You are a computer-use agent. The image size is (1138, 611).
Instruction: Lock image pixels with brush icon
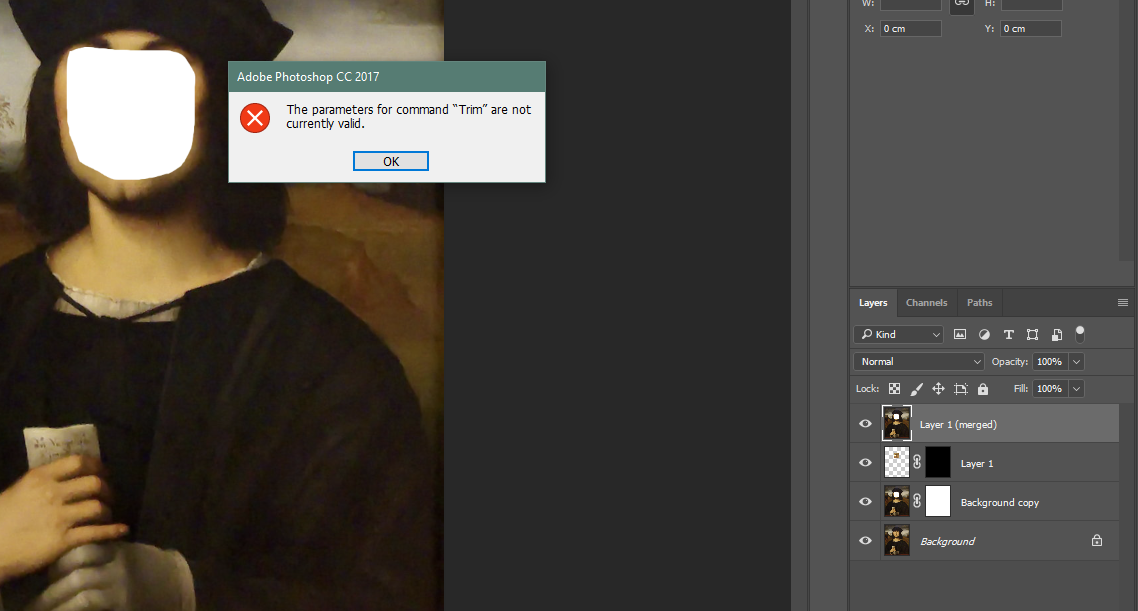click(x=917, y=389)
